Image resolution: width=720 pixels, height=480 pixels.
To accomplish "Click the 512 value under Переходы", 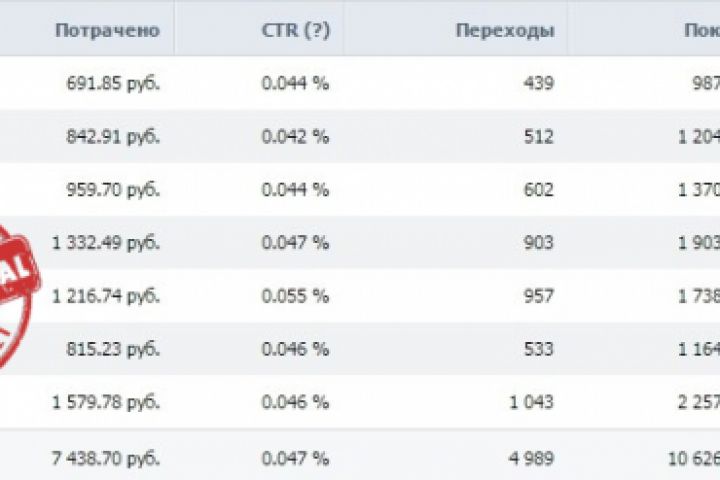I will 538,136.
